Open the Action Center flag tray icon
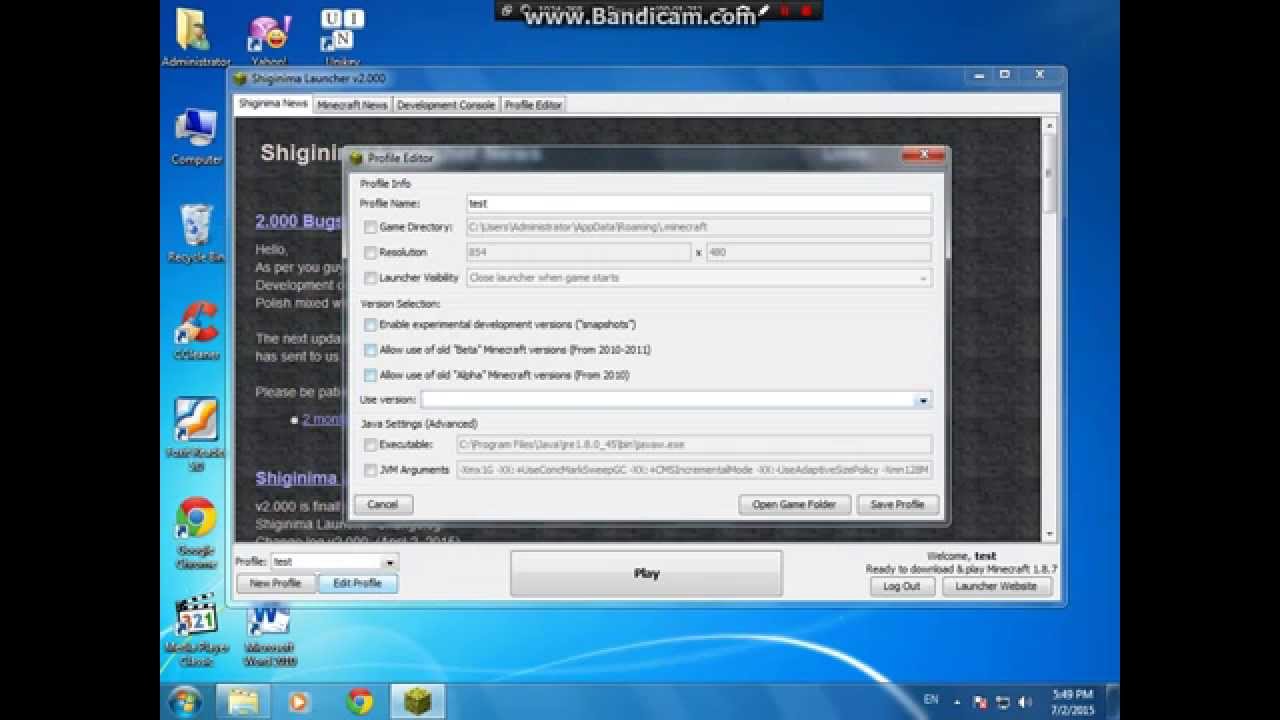This screenshot has height=720, width=1280. (980, 701)
